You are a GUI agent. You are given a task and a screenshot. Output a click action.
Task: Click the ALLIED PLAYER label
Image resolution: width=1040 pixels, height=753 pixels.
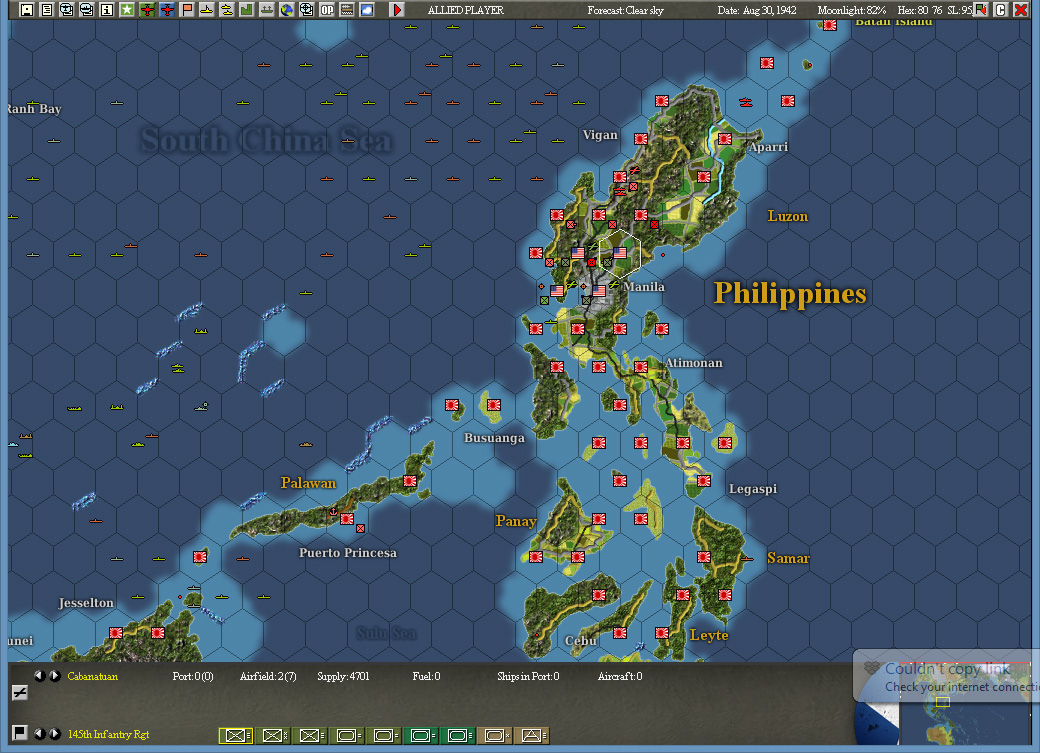tap(466, 10)
